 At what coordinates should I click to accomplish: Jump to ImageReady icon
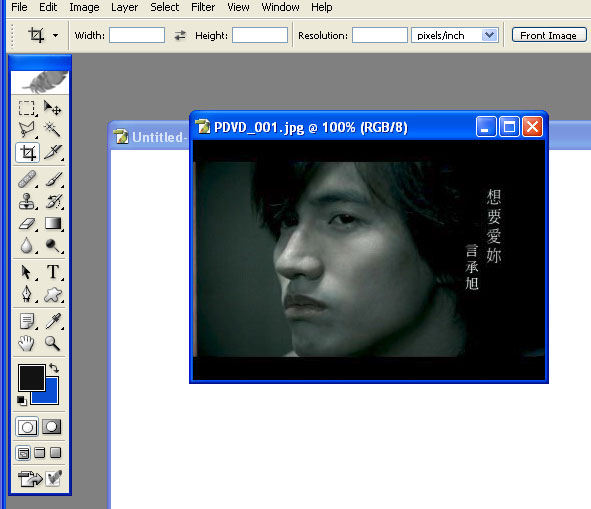pyautogui.click(x=30, y=479)
